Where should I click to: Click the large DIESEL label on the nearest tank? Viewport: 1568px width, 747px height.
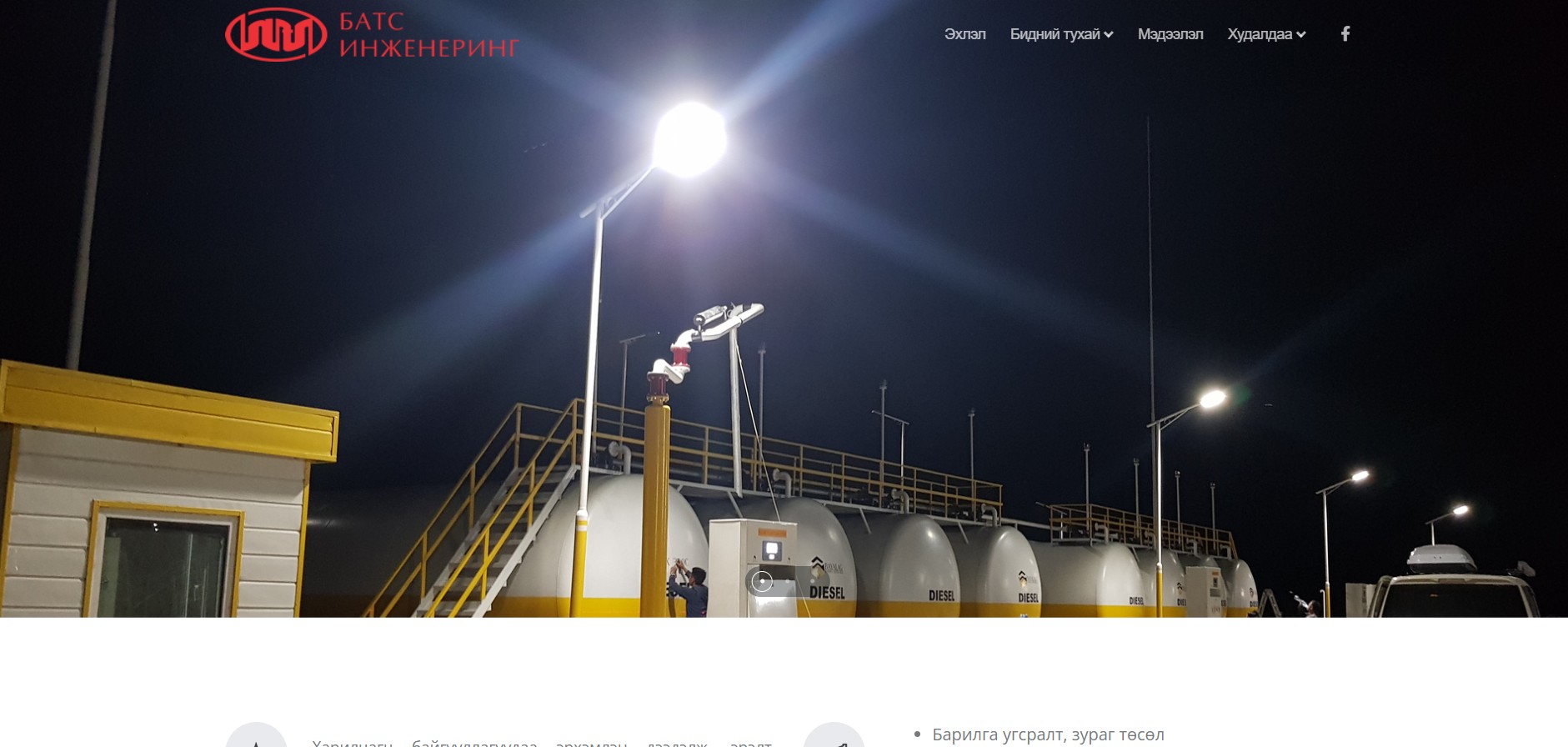[x=827, y=592]
